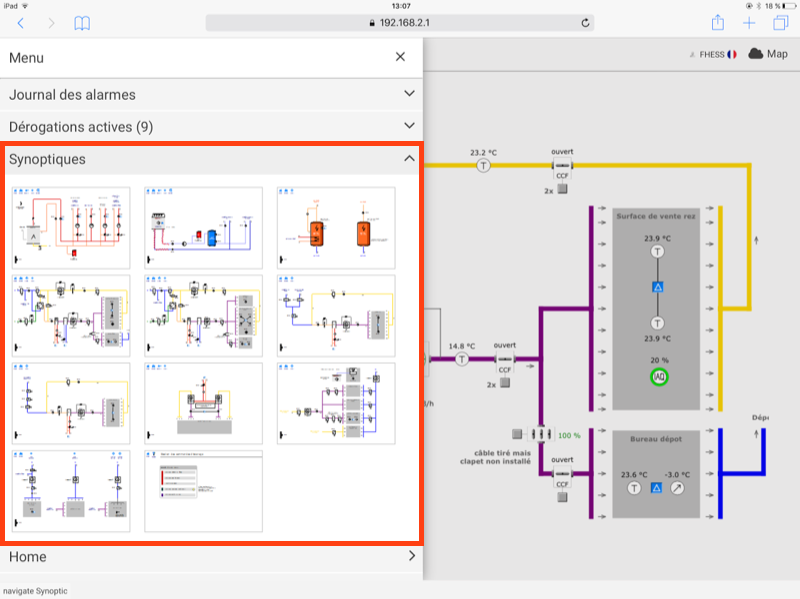This screenshot has width=800, height=599.
Task: Open a new tab with the plus icon
Action: point(749,23)
